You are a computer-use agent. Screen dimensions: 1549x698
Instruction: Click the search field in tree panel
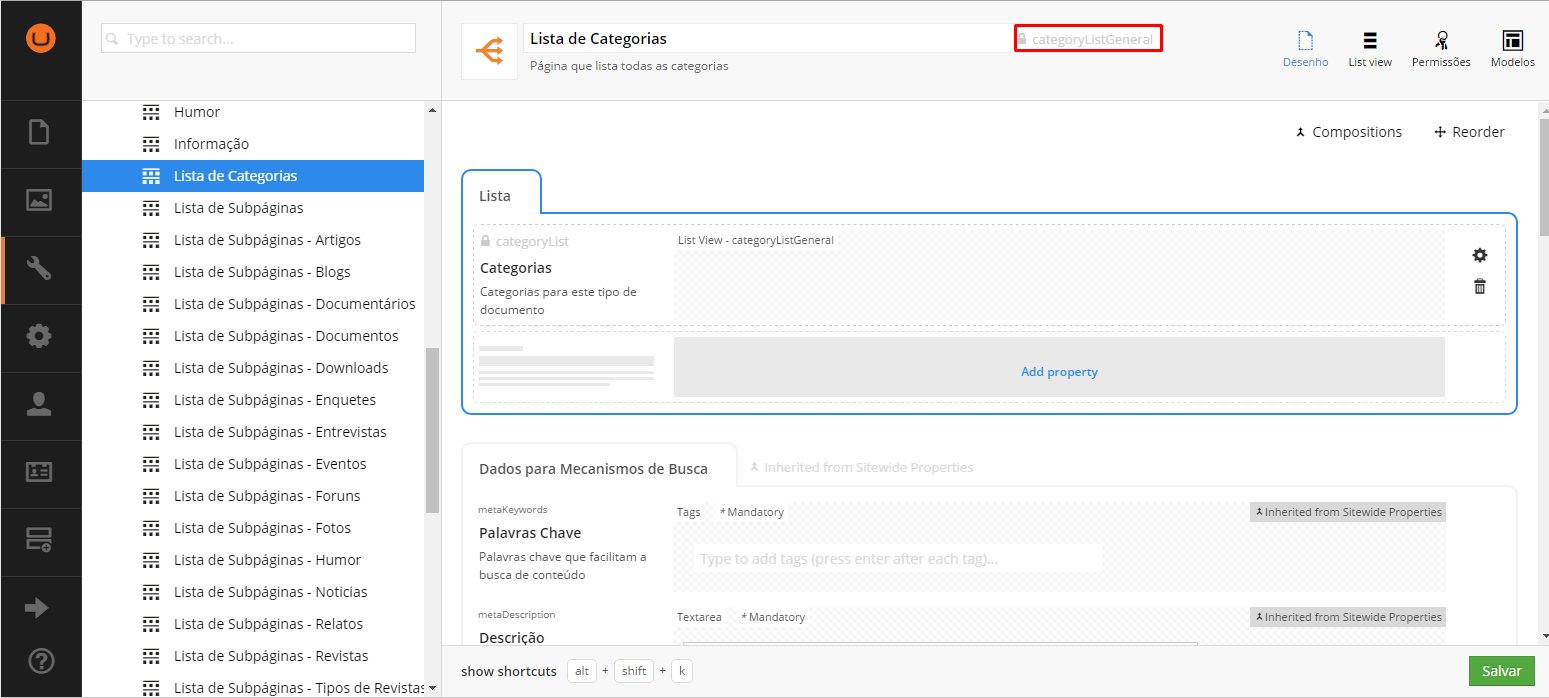click(x=258, y=38)
